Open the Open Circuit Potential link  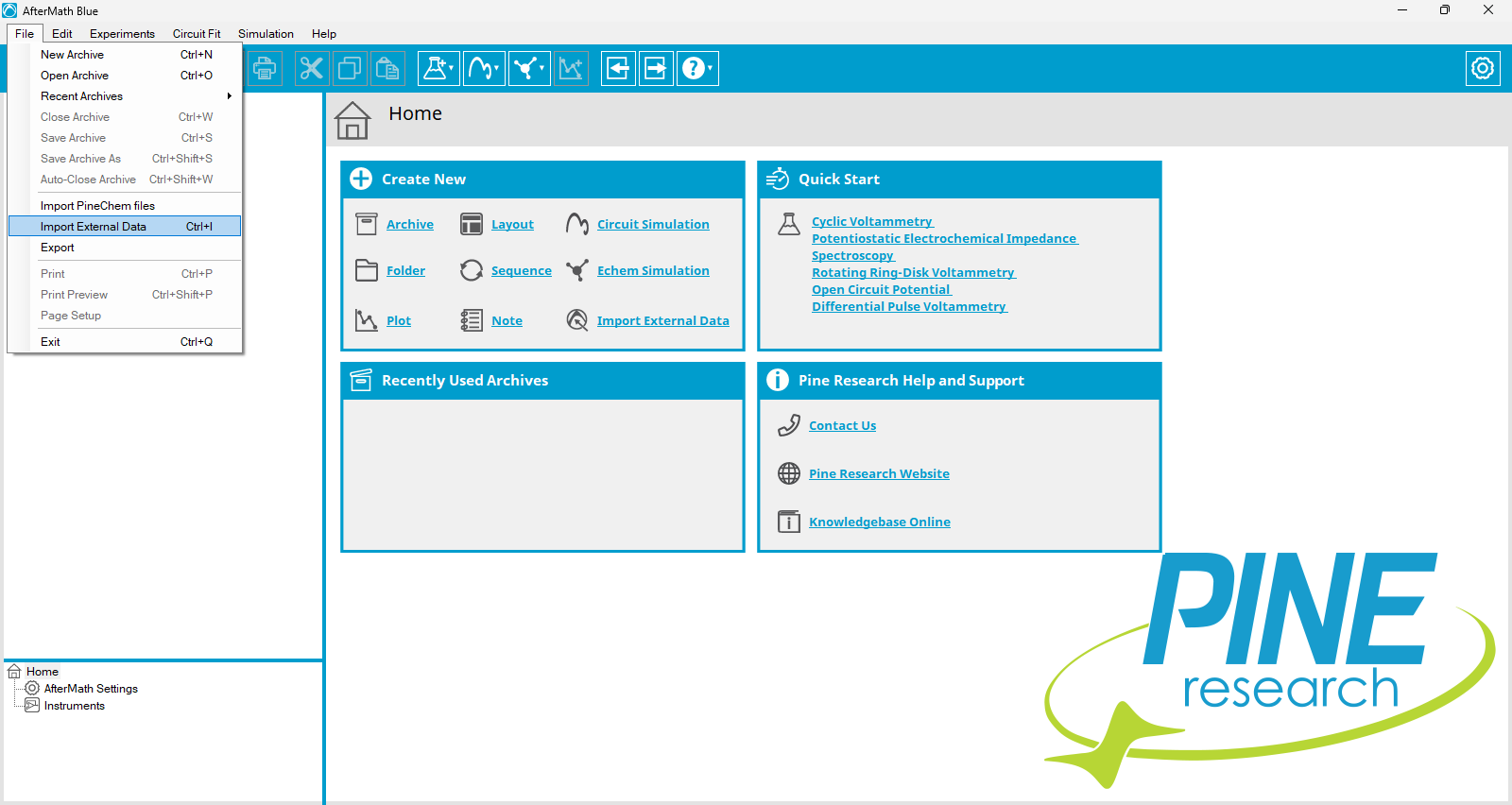pos(881,289)
